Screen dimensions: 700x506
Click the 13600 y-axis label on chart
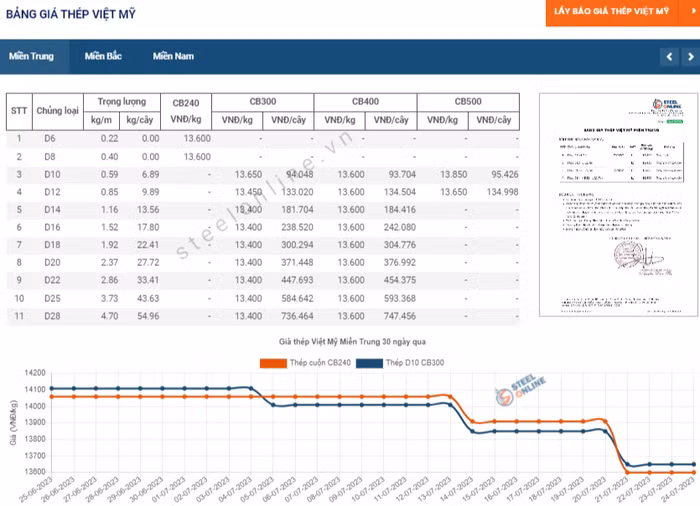(x=35, y=472)
